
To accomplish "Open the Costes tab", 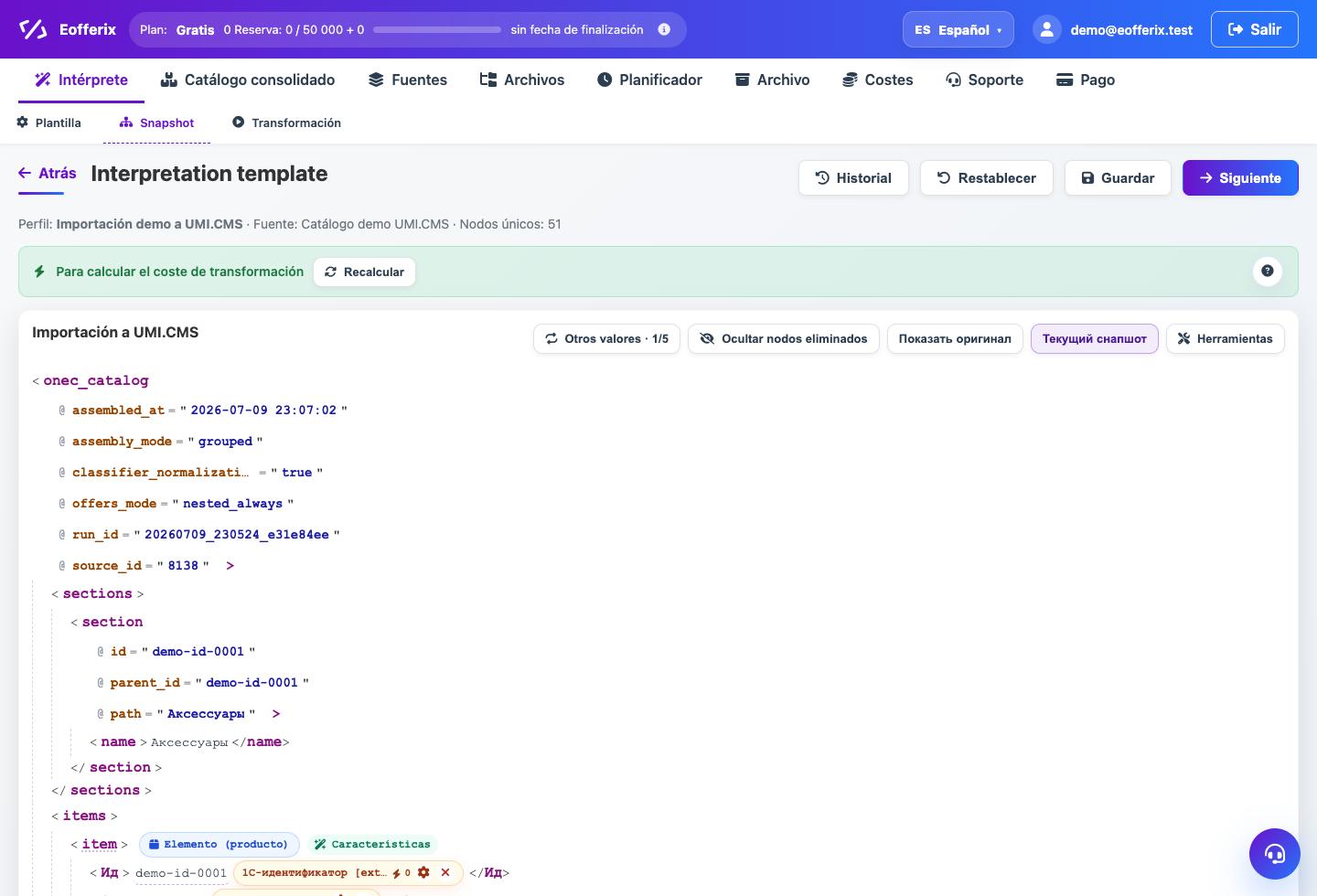I will point(878,80).
